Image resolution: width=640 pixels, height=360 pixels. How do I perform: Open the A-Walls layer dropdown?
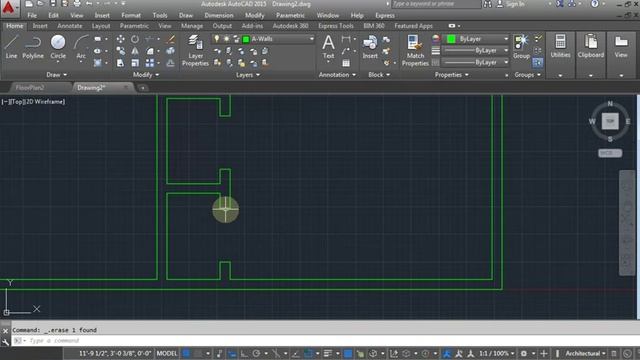[x=311, y=39]
